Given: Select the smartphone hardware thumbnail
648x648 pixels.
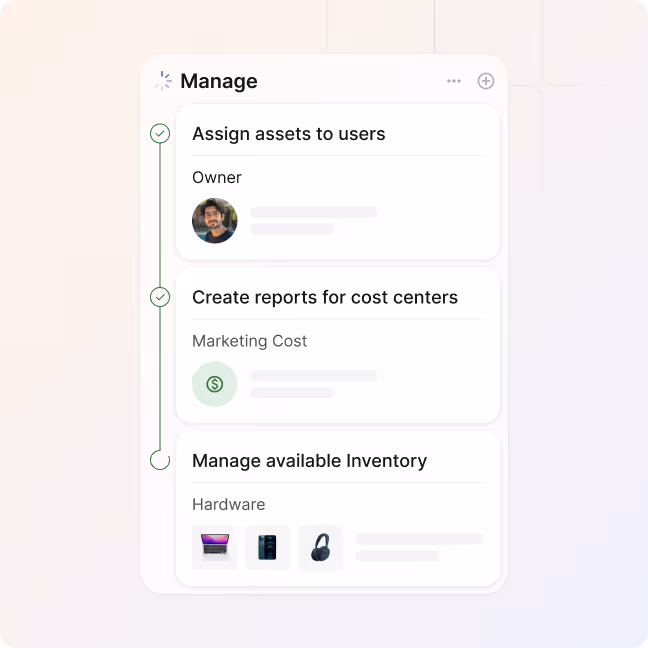Looking at the screenshot, I should click(267, 548).
